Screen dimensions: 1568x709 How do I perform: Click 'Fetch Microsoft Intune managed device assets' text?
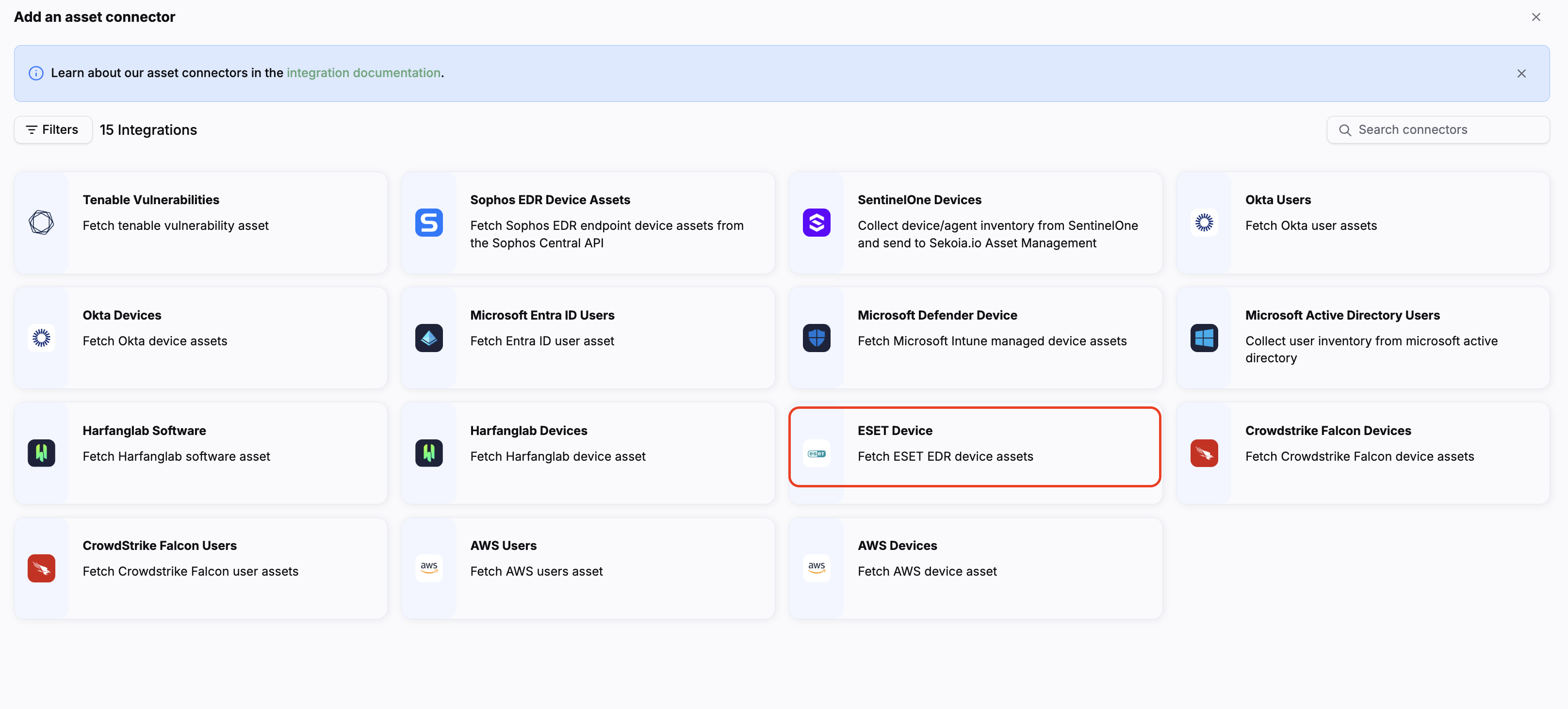point(992,341)
